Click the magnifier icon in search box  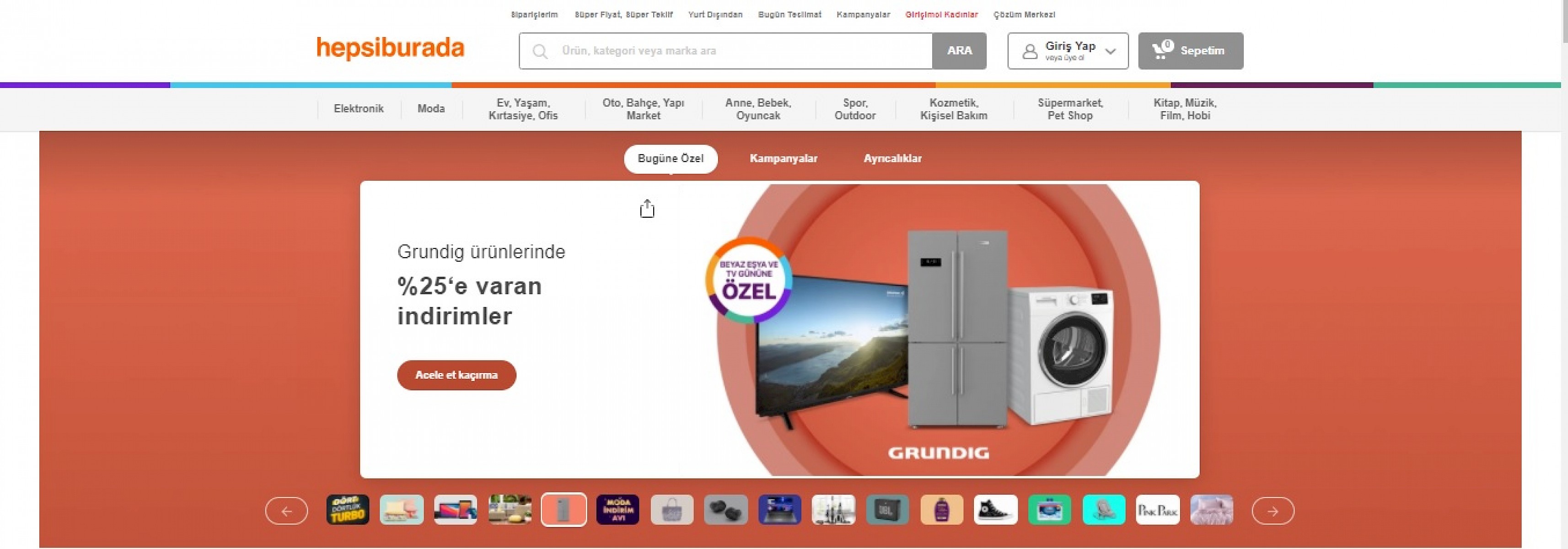pyautogui.click(x=540, y=51)
